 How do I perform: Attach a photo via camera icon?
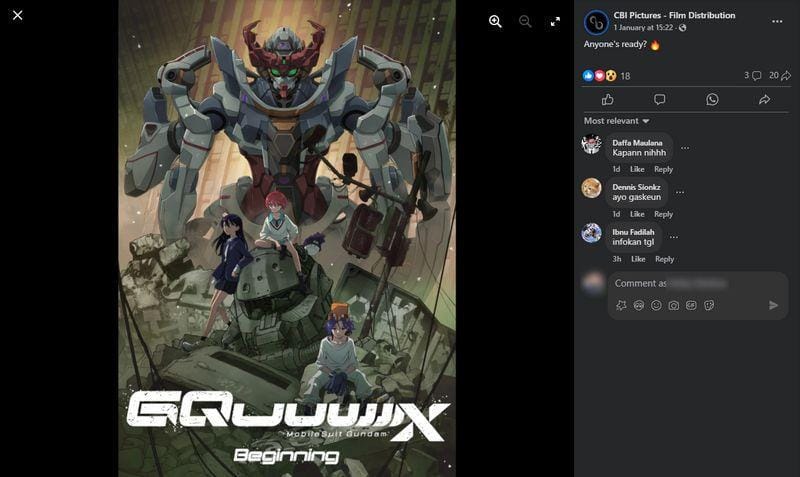[x=673, y=305]
